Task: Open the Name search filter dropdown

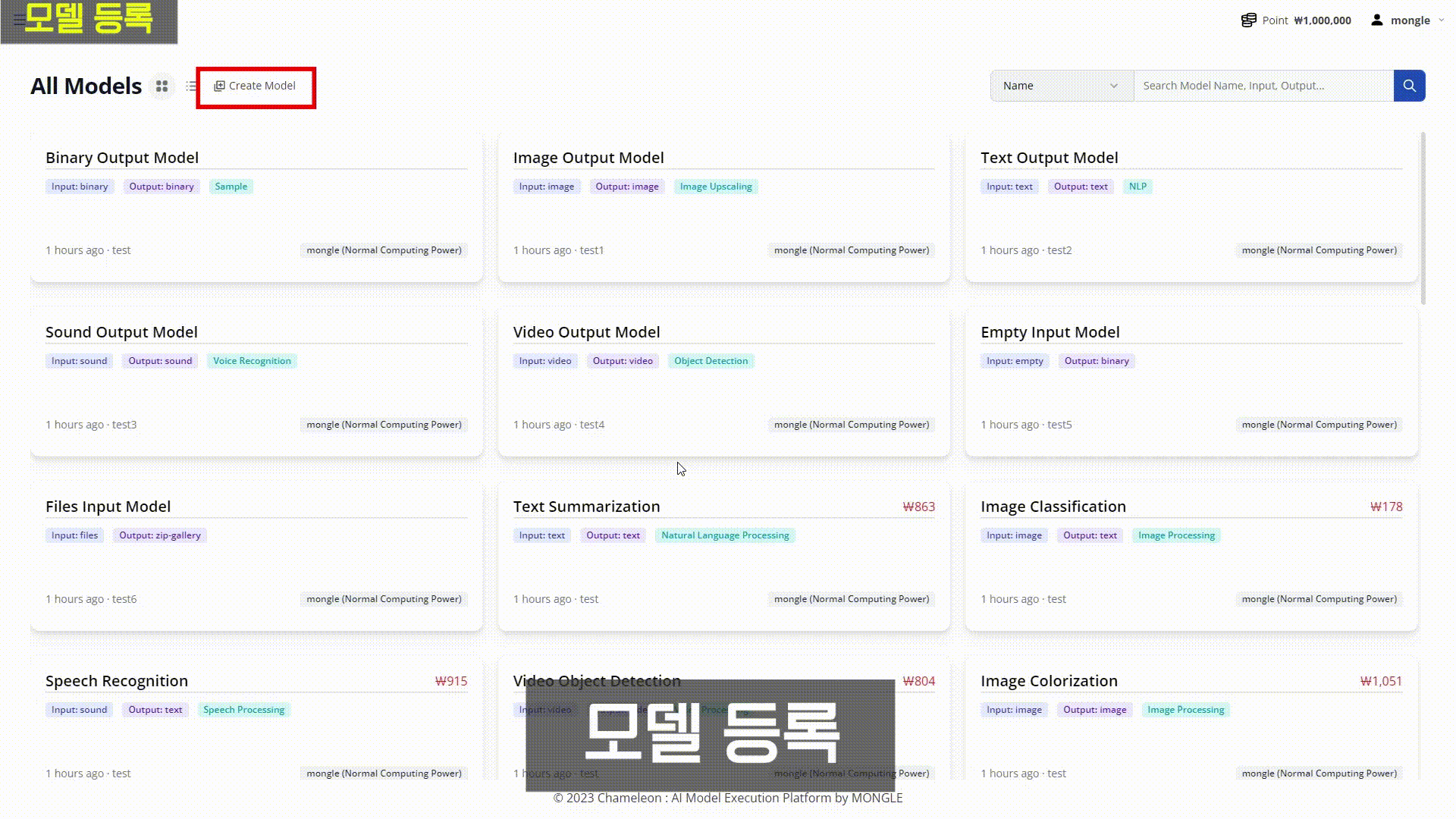Action: point(1061,86)
